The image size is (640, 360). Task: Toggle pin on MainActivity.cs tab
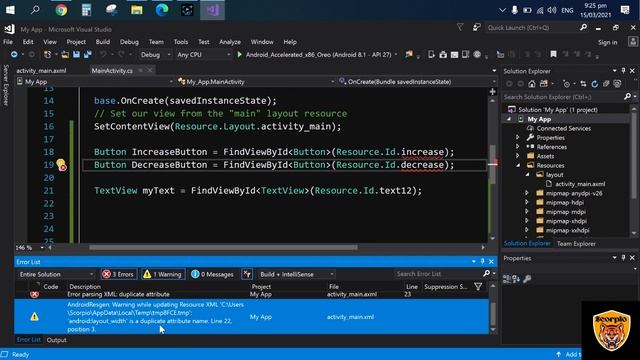click(x=140, y=71)
